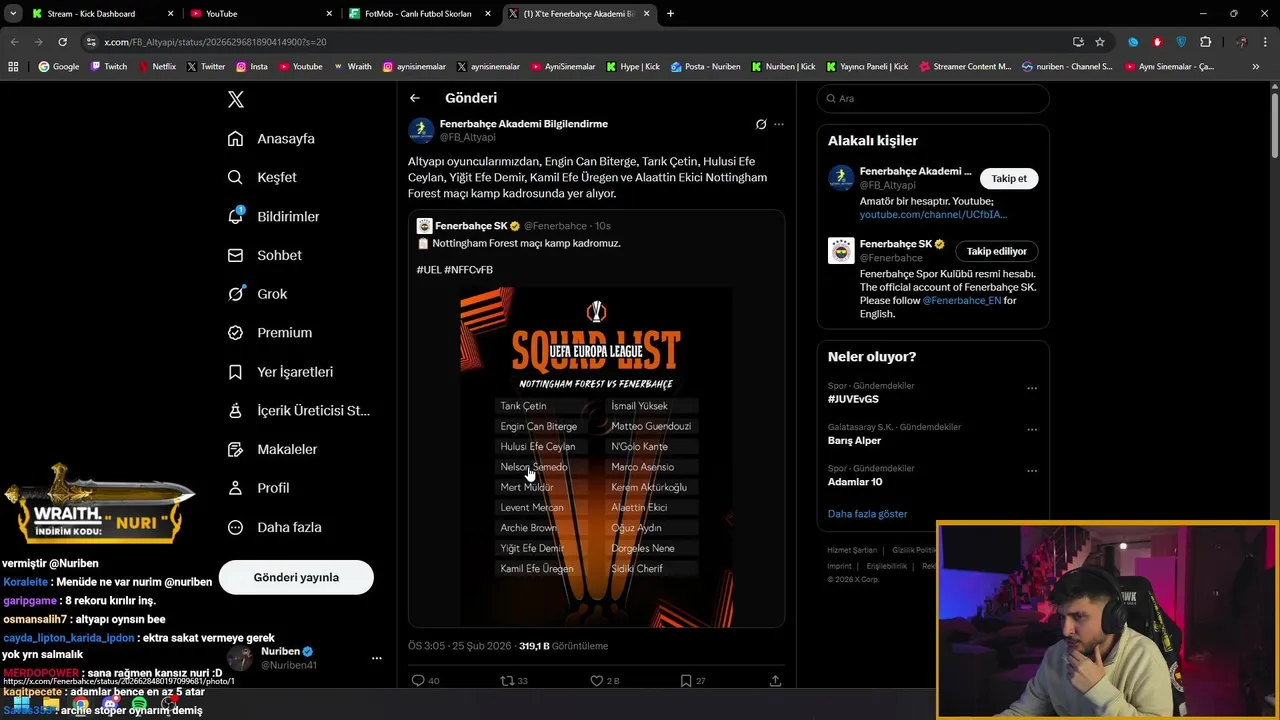Open Profil page
Image resolution: width=1280 pixels, height=720 pixels.
pyautogui.click(x=258, y=488)
